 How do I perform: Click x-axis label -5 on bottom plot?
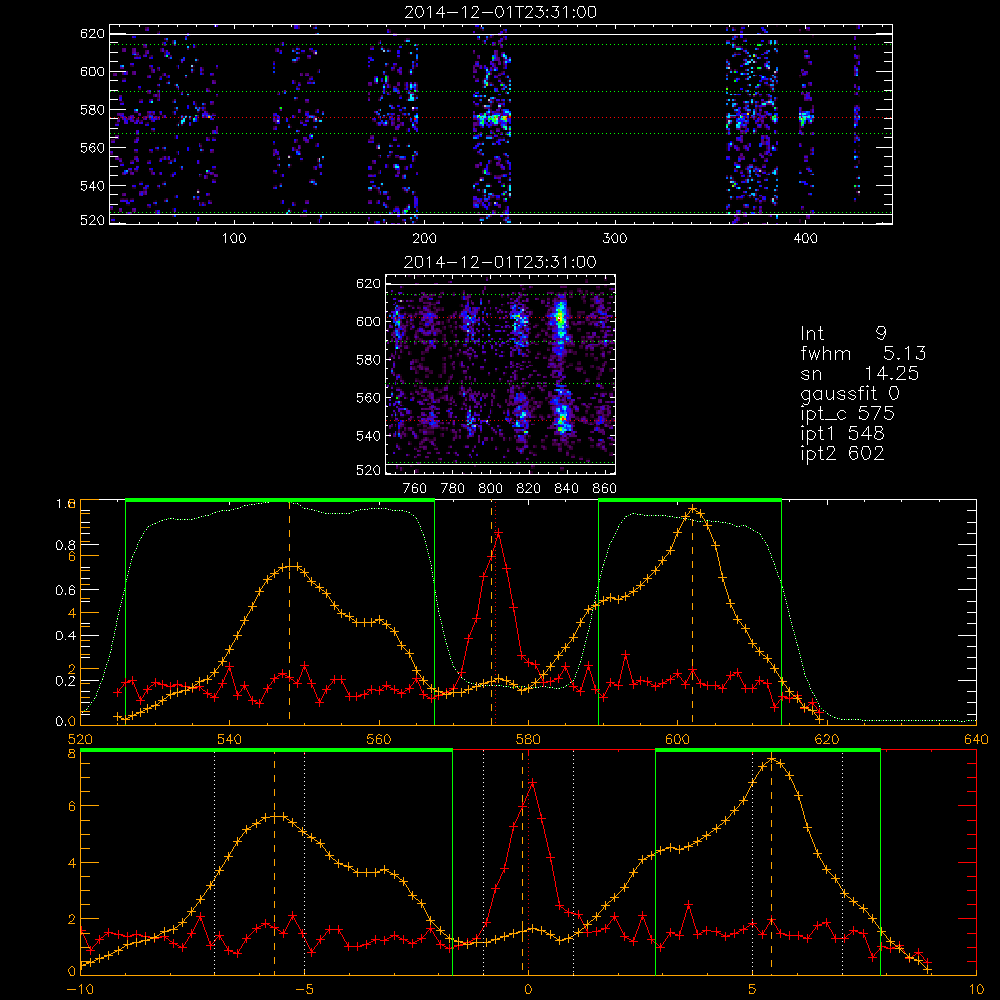(305, 990)
